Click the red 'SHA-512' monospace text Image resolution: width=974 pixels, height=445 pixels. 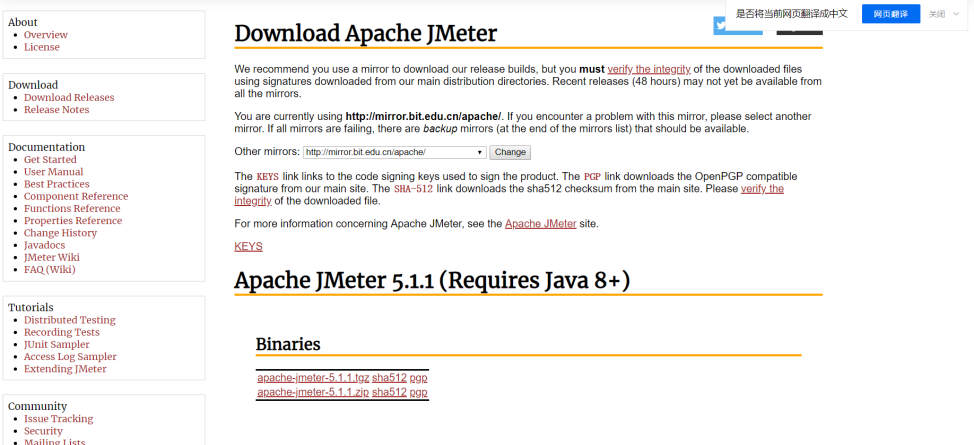point(414,188)
